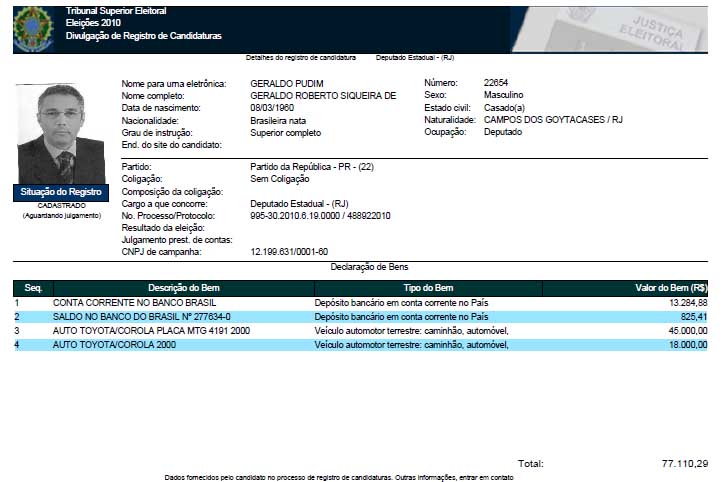Click the AUTO TOYOTA/COROLA 2000 description
This screenshot has height=482, width=724.
pos(115,344)
